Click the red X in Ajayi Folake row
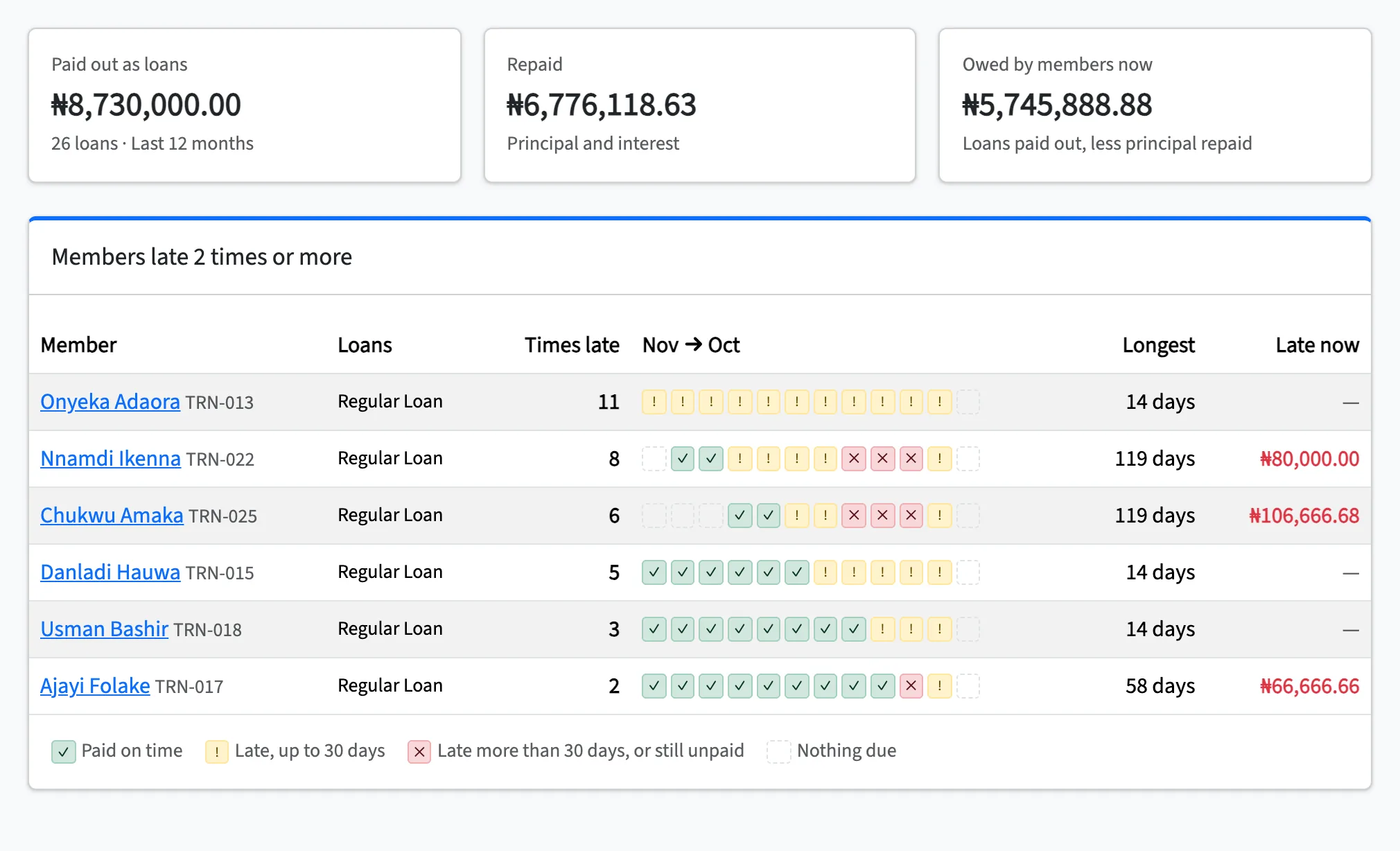Image resolution: width=1400 pixels, height=851 pixels. 911,686
